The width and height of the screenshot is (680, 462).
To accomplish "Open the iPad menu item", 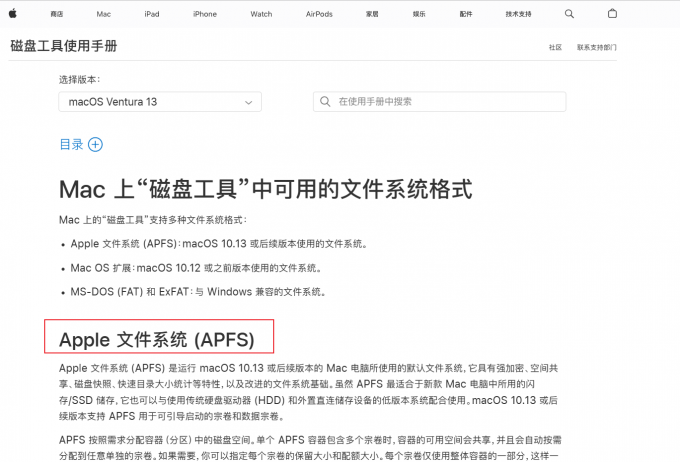I will click(152, 14).
